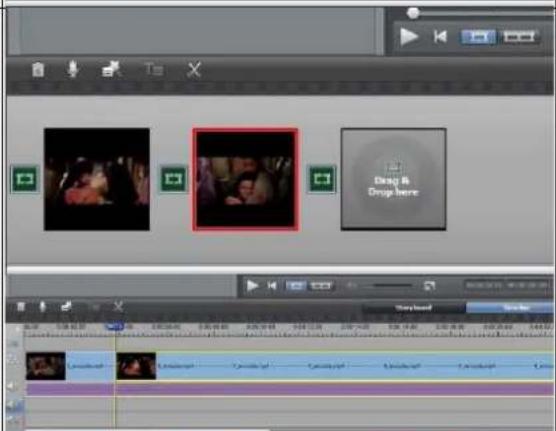Click the green transition box between the two clips
Viewport: 556px width, 431px height.
point(173,179)
